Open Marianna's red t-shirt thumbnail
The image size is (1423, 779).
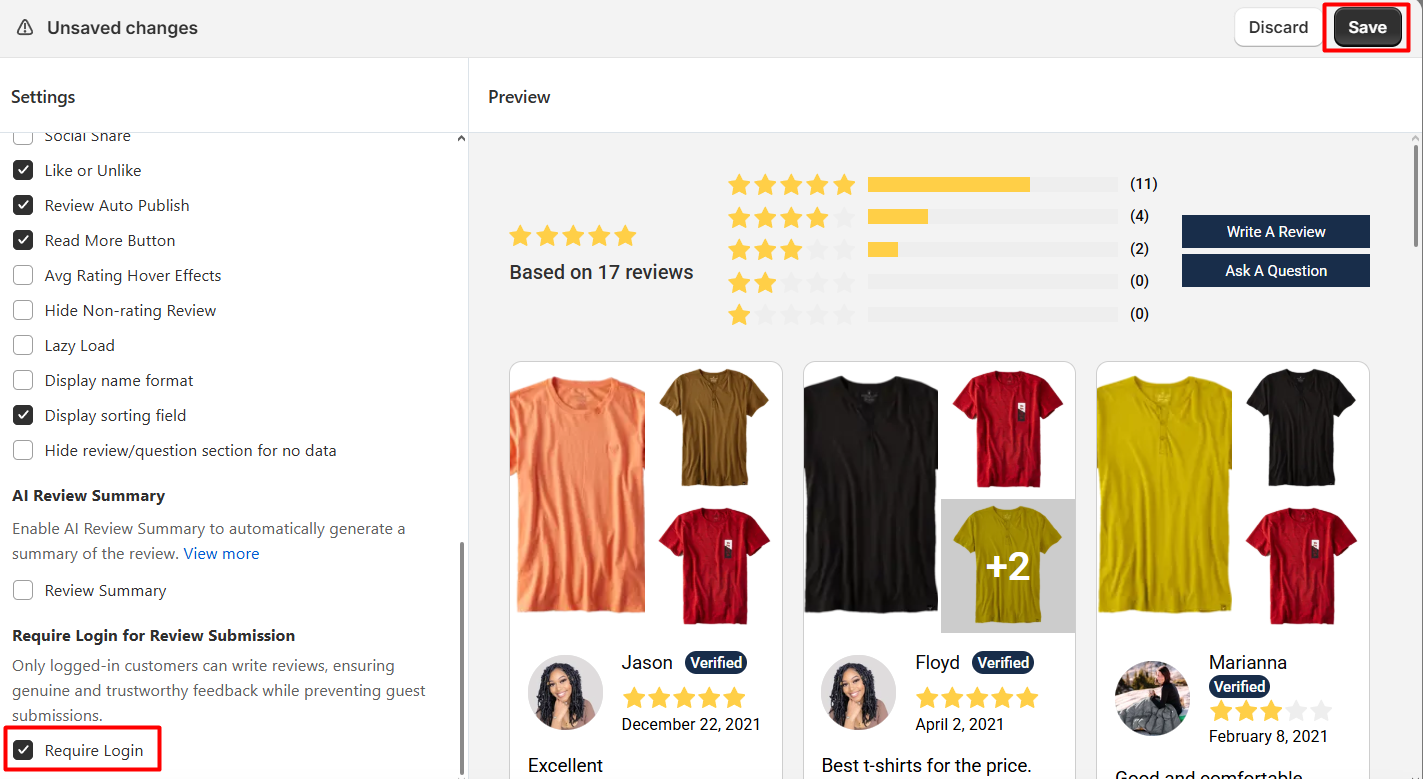click(1301, 566)
